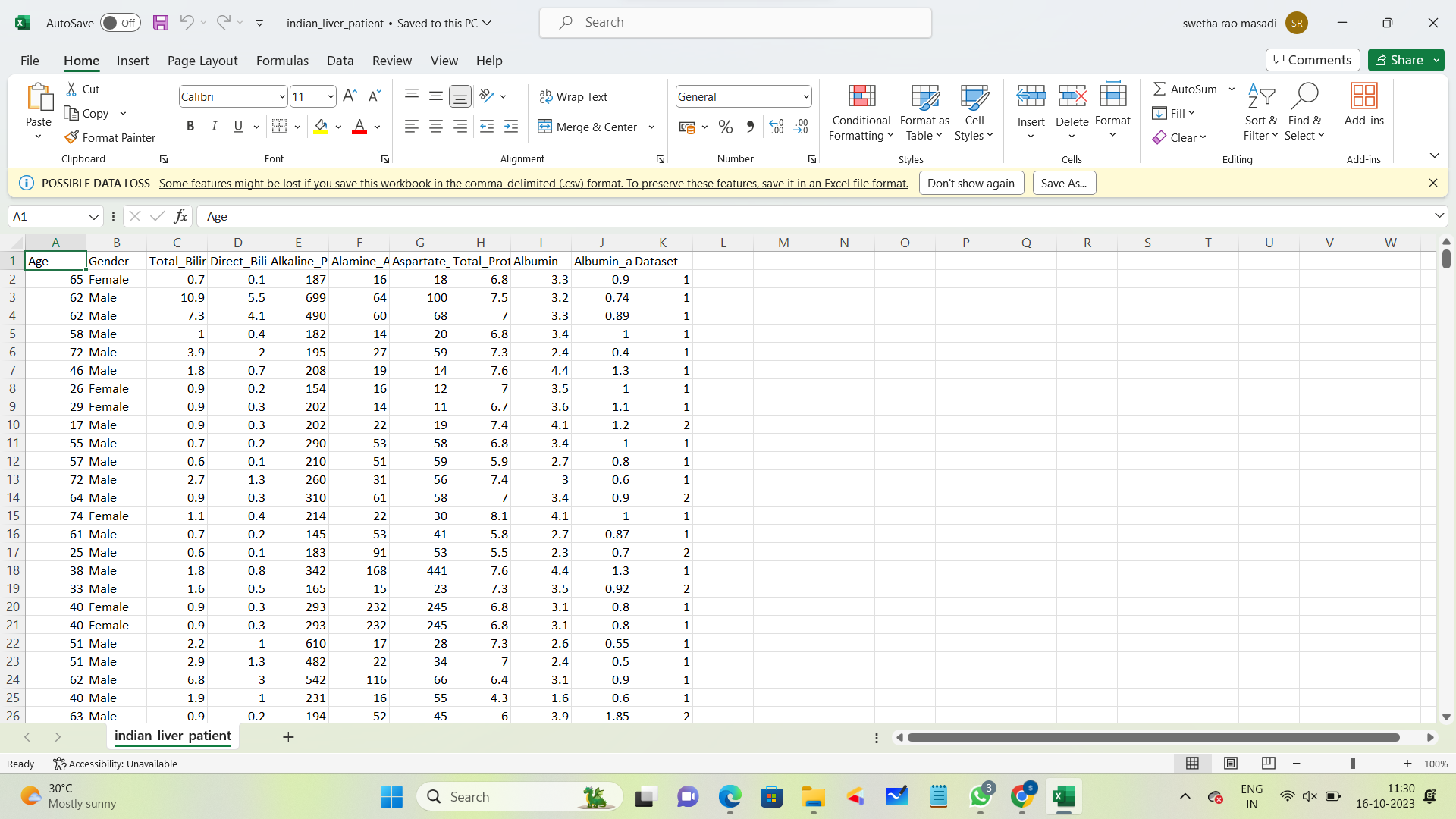The height and width of the screenshot is (819, 1456).
Task: Open Excel from the Windows taskbar
Action: 1063,796
